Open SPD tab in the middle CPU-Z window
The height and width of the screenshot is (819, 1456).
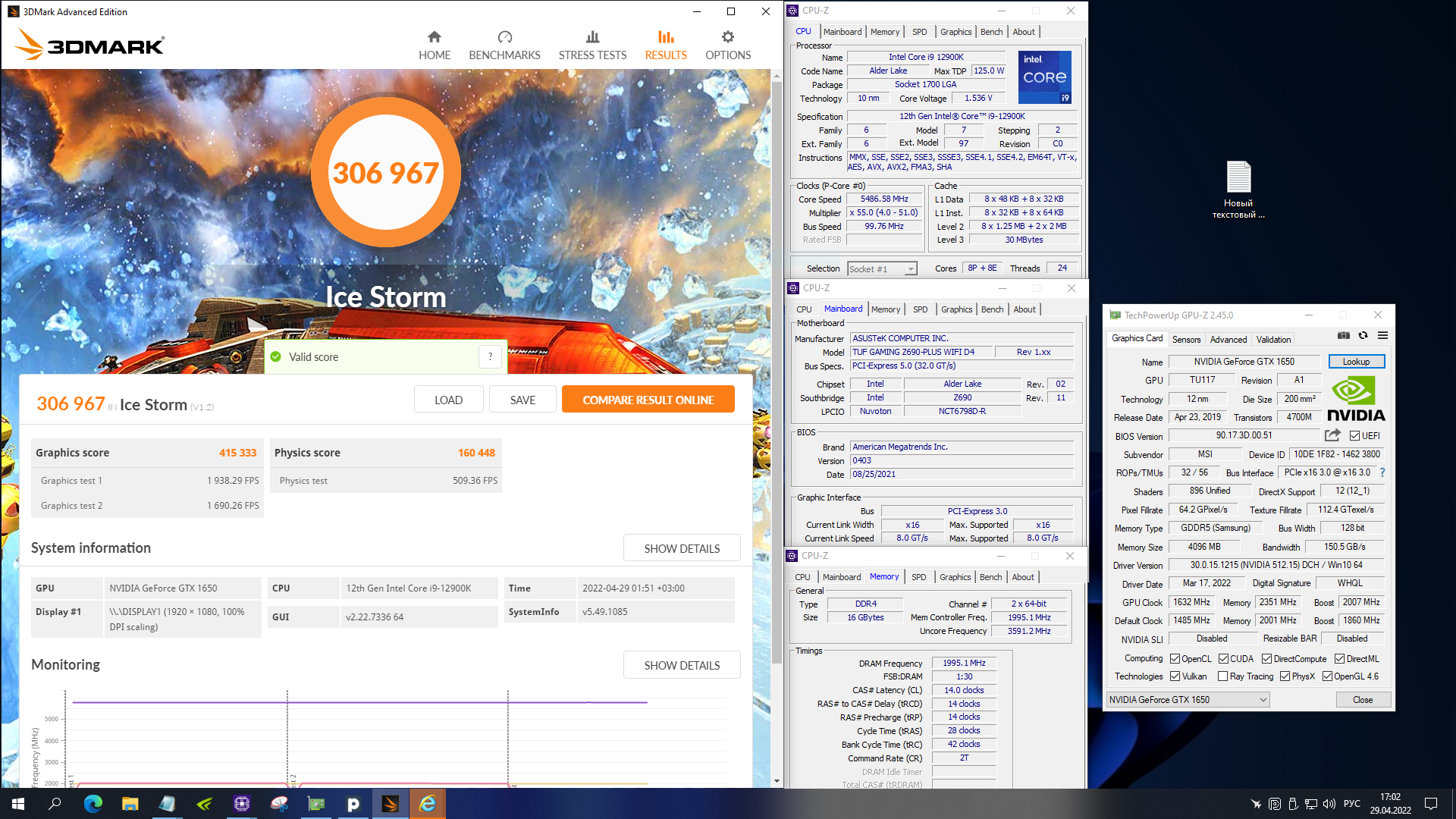(x=920, y=309)
